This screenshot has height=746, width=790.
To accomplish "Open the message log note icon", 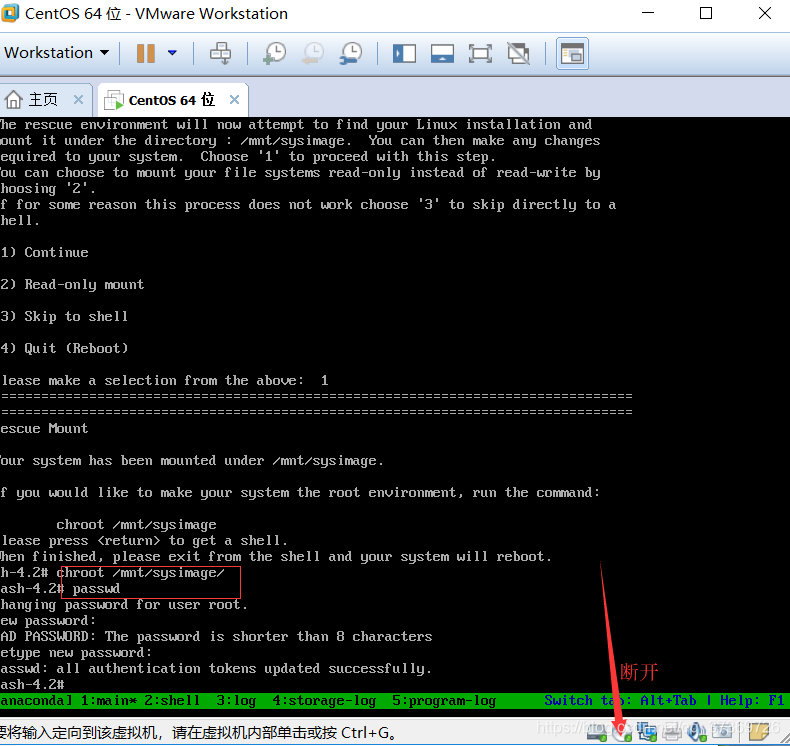I will tap(759, 731).
